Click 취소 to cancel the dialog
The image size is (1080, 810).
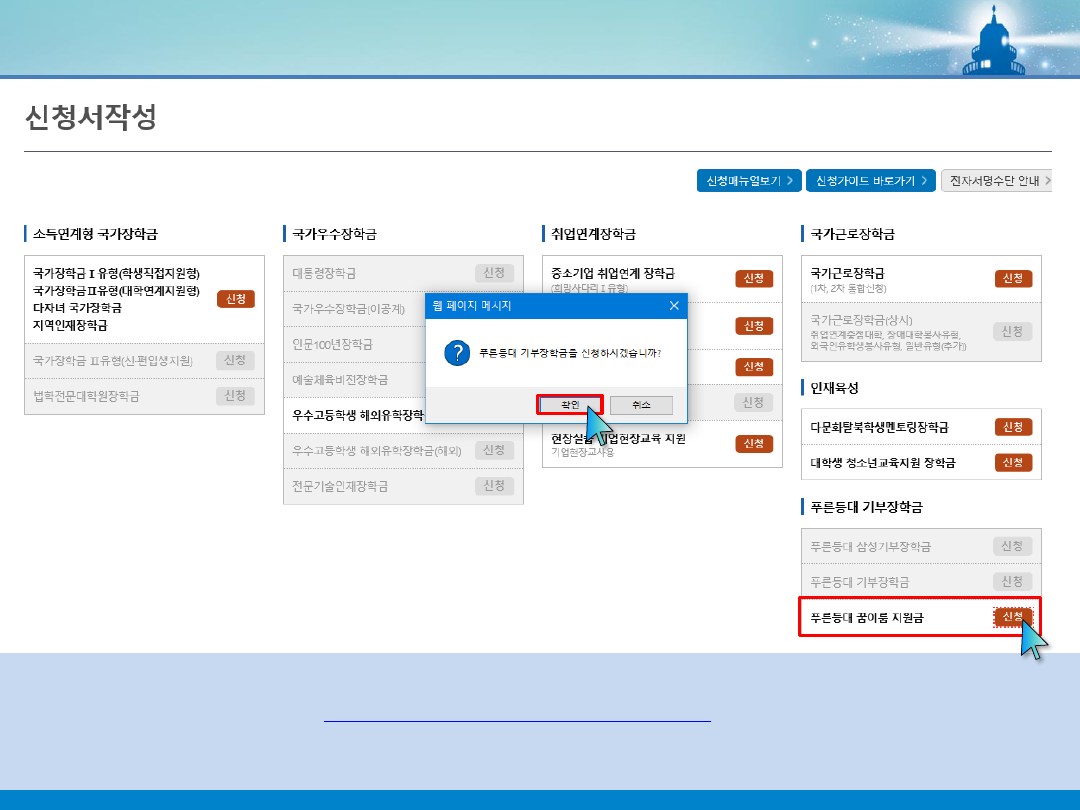641,405
